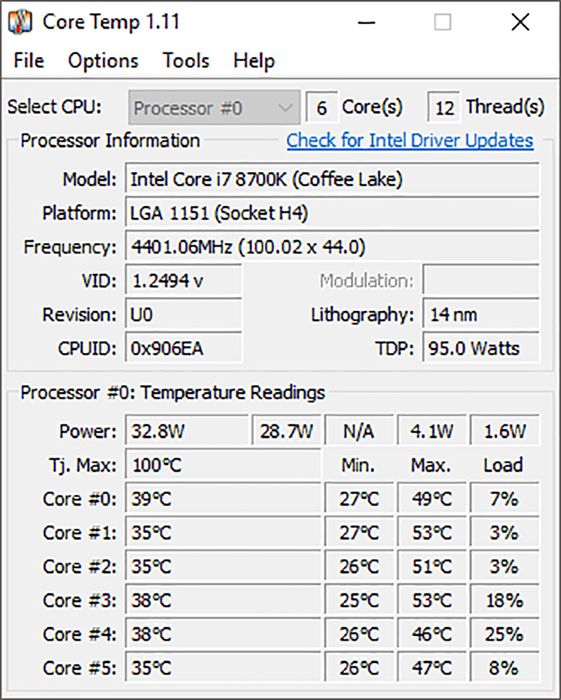Screen dimensions: 561x700
Task: Click the Power value 4.1W
Action: [432, 431]
